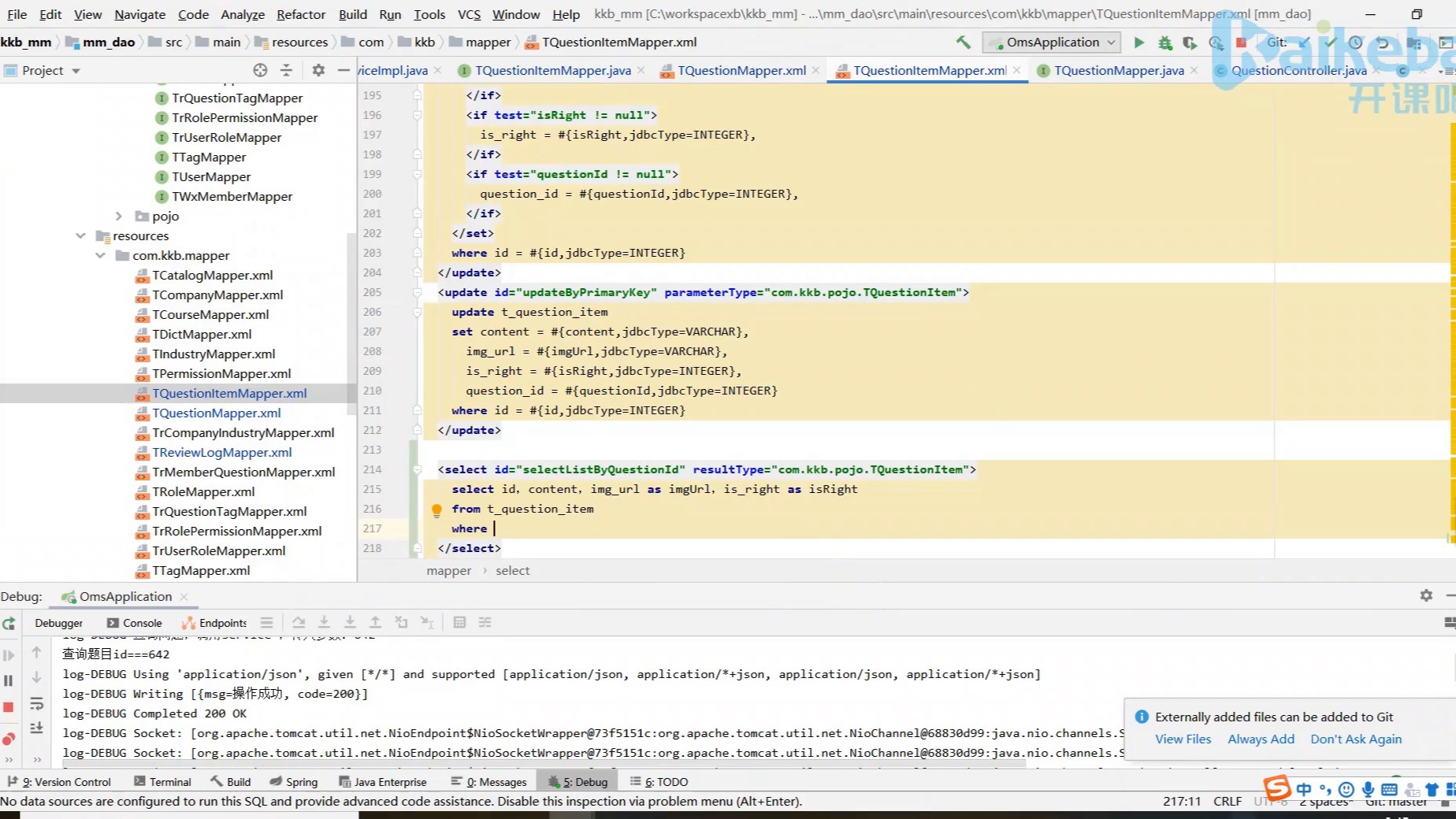Click the intention lightbulb on line 216
This screenshot has height=819, width=1456.
(x=436, y=510)
